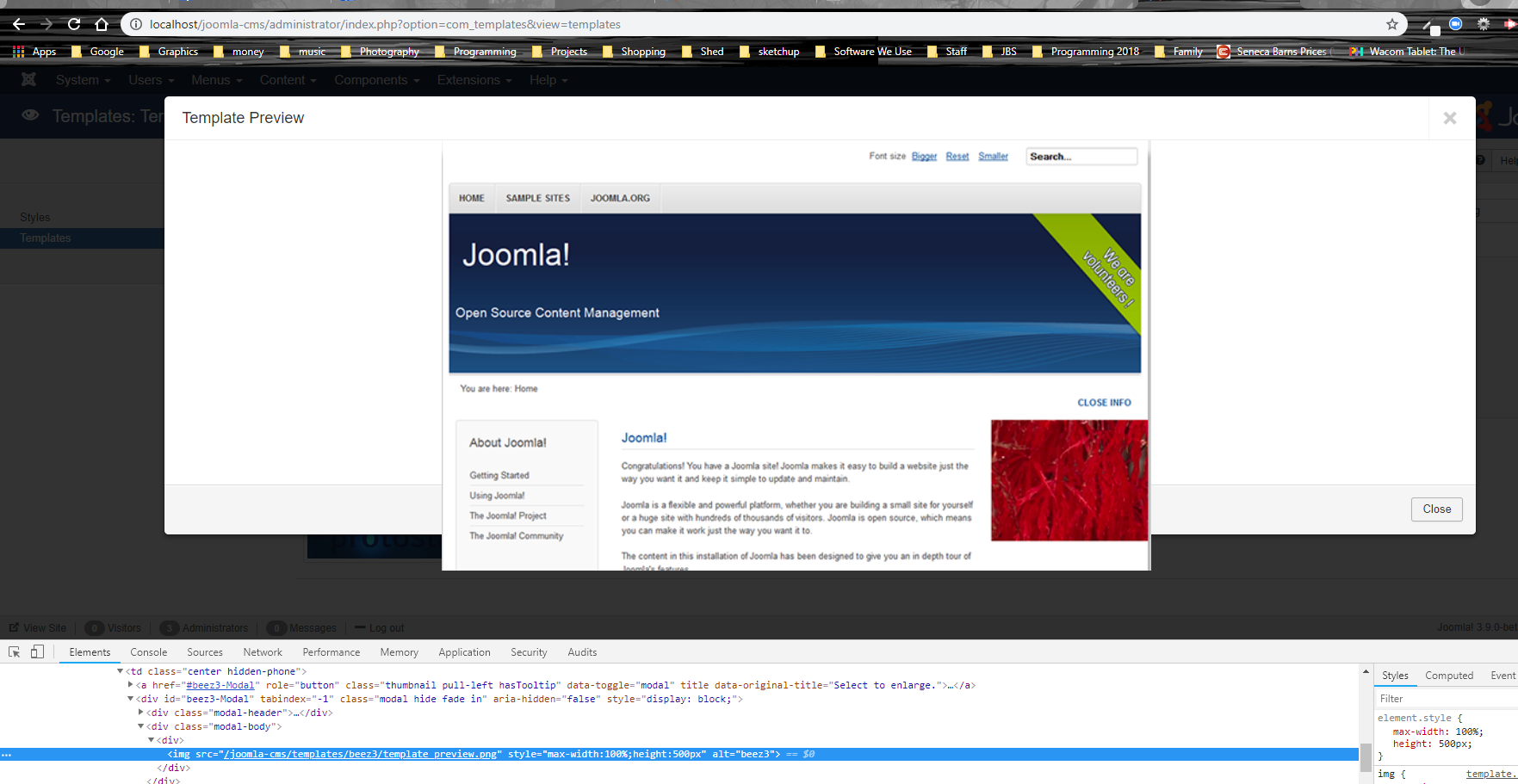Click the selected-row ellipsis in Elements panel
This screenshot has height=784, width=1518.
(x=7, y=755)
